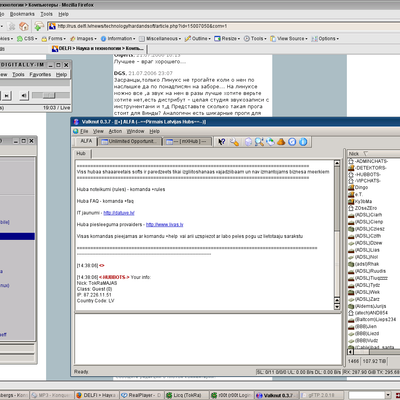Open the Help menu in Valknut
The width and height of the screenshot is (400, 400).
point(155,131)
